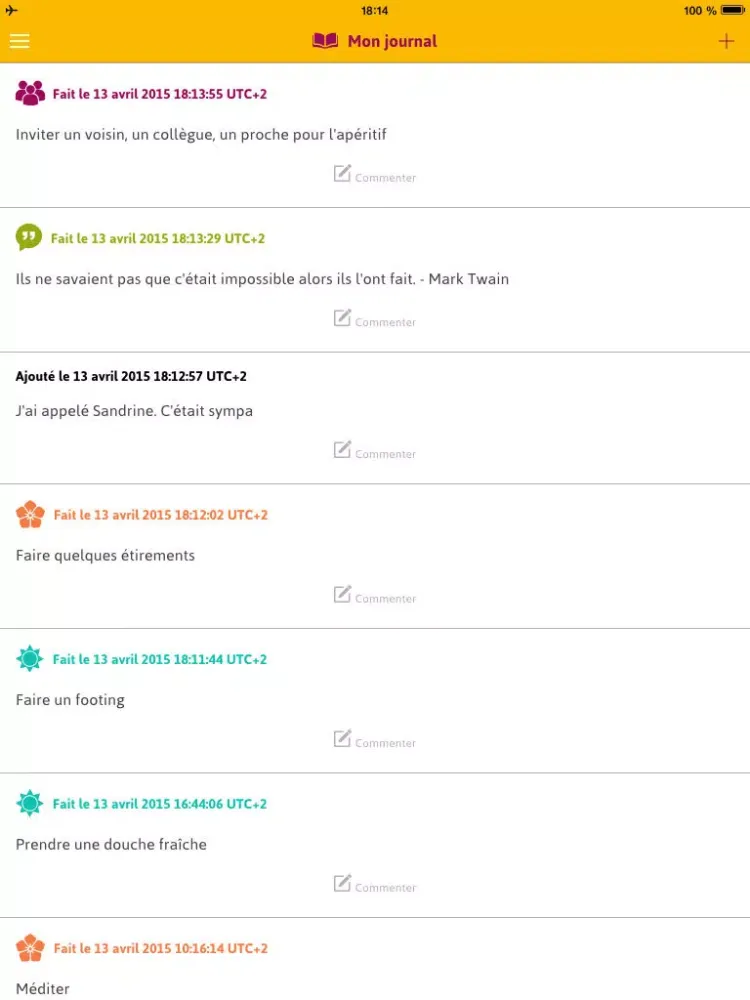Tap teal sun icon on douche fraîche entry
Image resolution: width=750 pixels, height=1000 pixels.
(29, 804)
